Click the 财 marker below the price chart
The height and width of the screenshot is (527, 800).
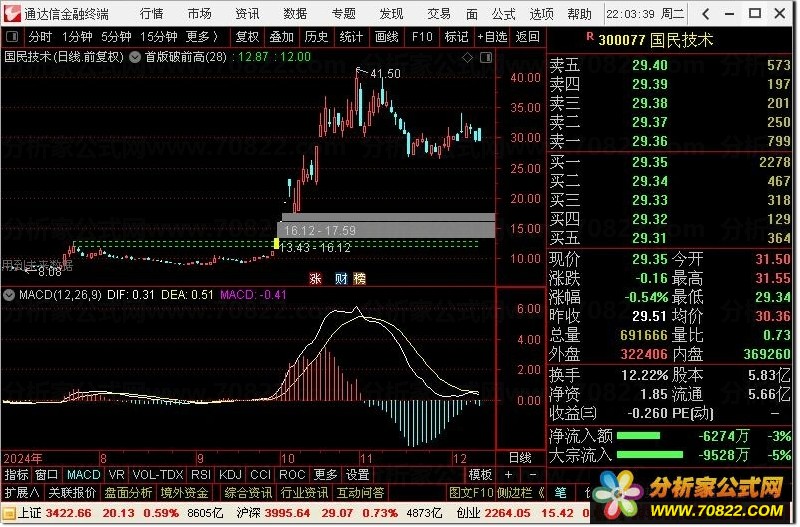341,279
